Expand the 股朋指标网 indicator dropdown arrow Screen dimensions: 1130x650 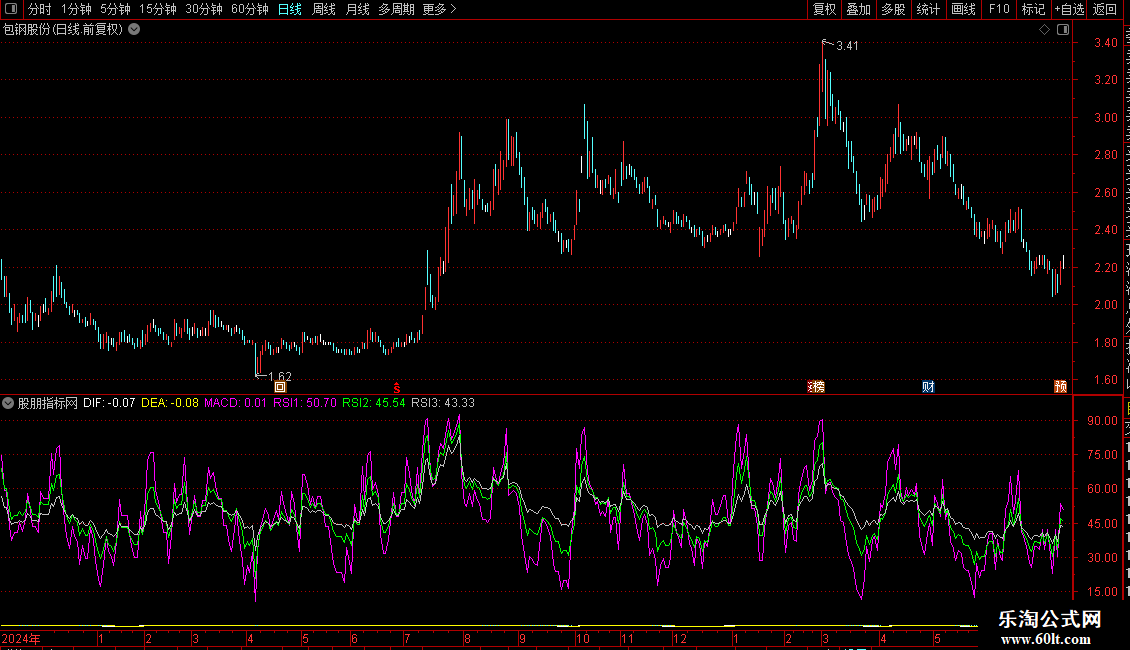8,403
